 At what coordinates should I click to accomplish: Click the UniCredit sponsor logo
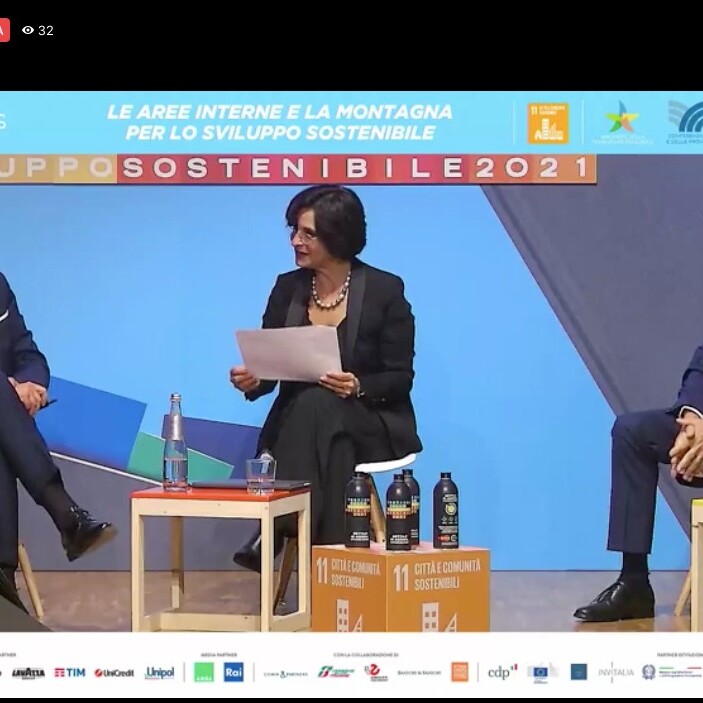(114, 673)
